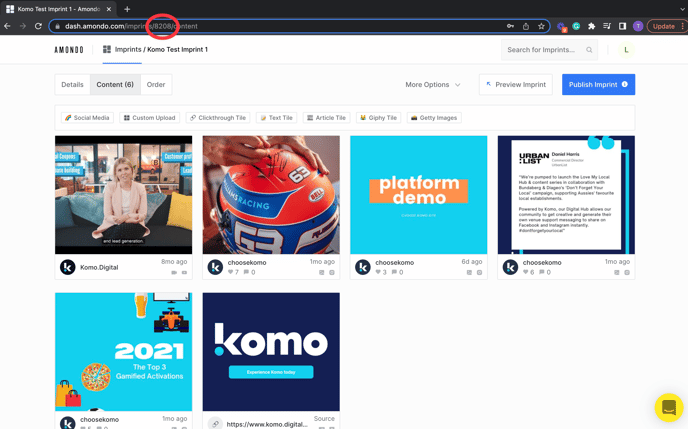Open the Komo.Digital video thumbnail
The height and width of the screenshot is (429, 688).
pos(123,195)
